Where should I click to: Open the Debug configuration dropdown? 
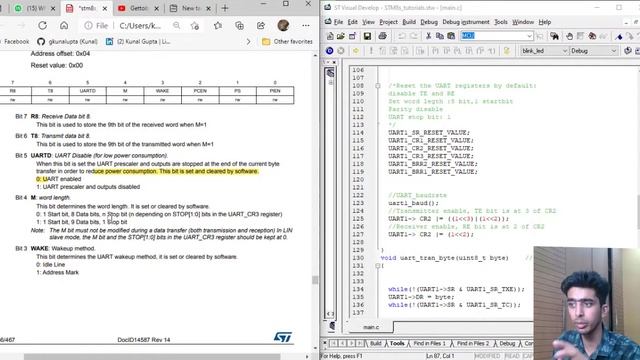pos(613,51)
